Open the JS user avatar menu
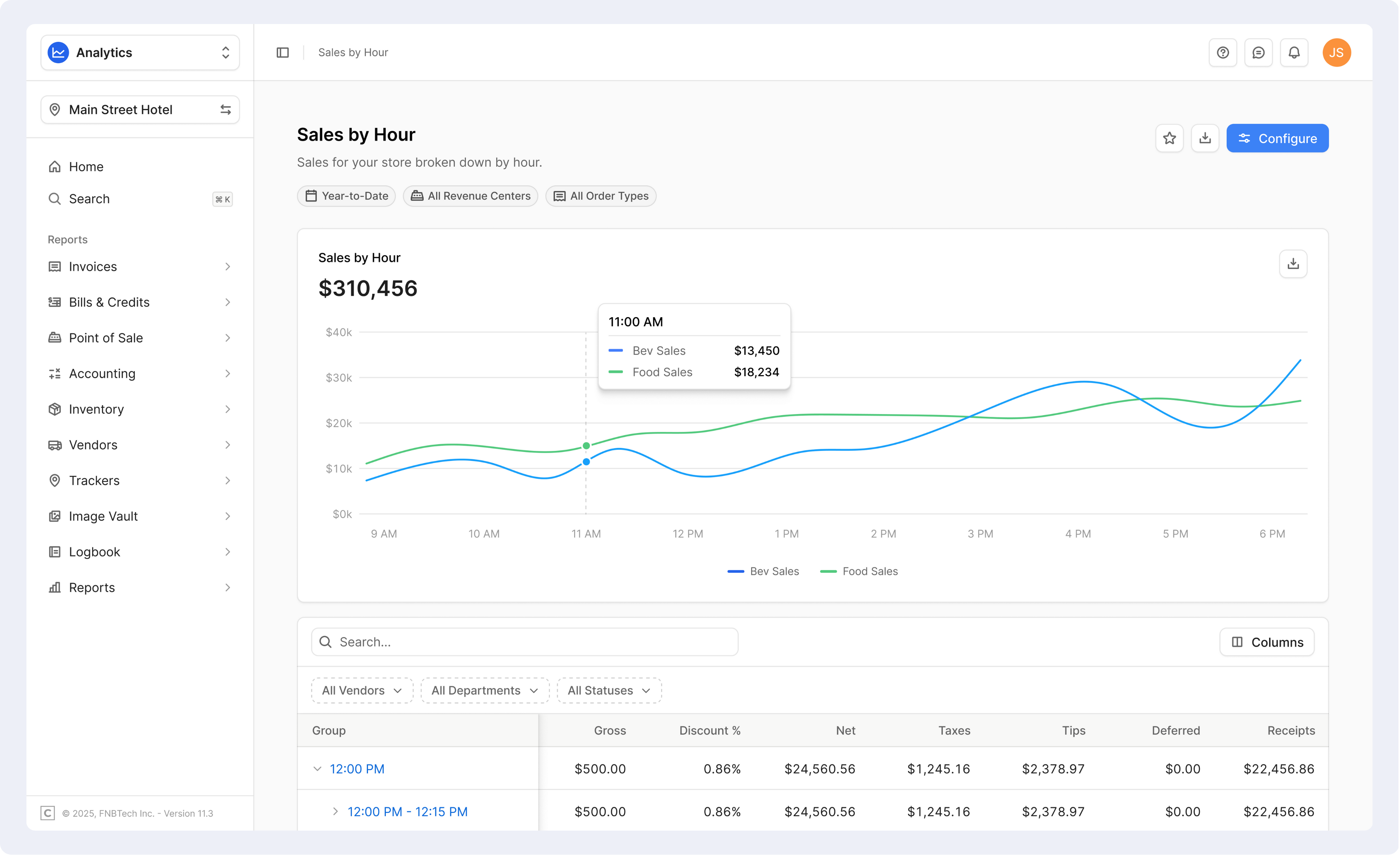This screenshot has height=855, width=1400. point(1336,52)
